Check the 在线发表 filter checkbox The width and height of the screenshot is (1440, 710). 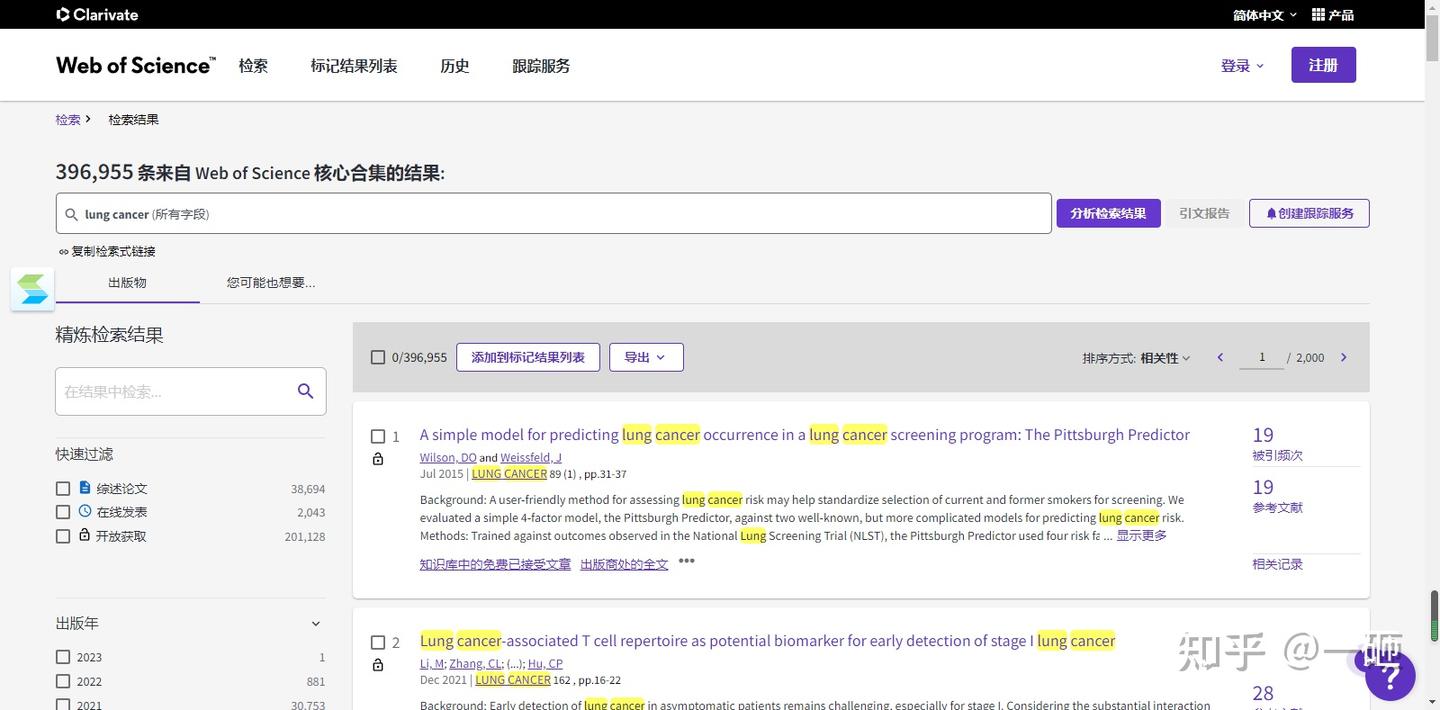(63, 512)
